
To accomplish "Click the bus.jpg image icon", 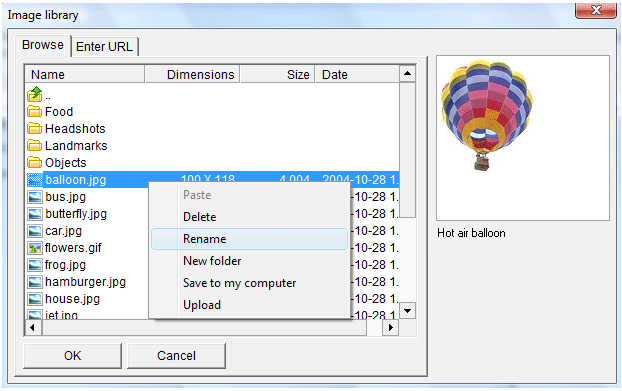I will [x=35, y=197].
